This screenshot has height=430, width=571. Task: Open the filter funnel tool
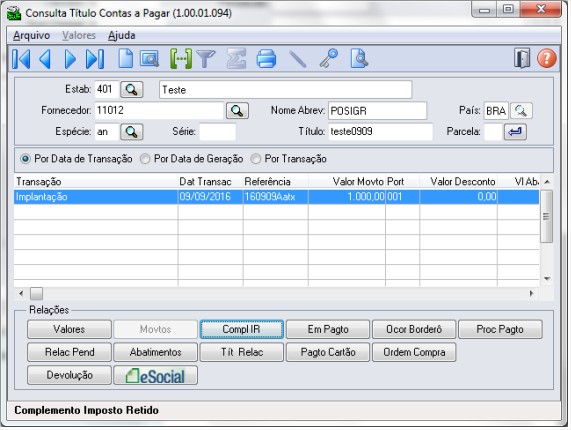point(206,59)
